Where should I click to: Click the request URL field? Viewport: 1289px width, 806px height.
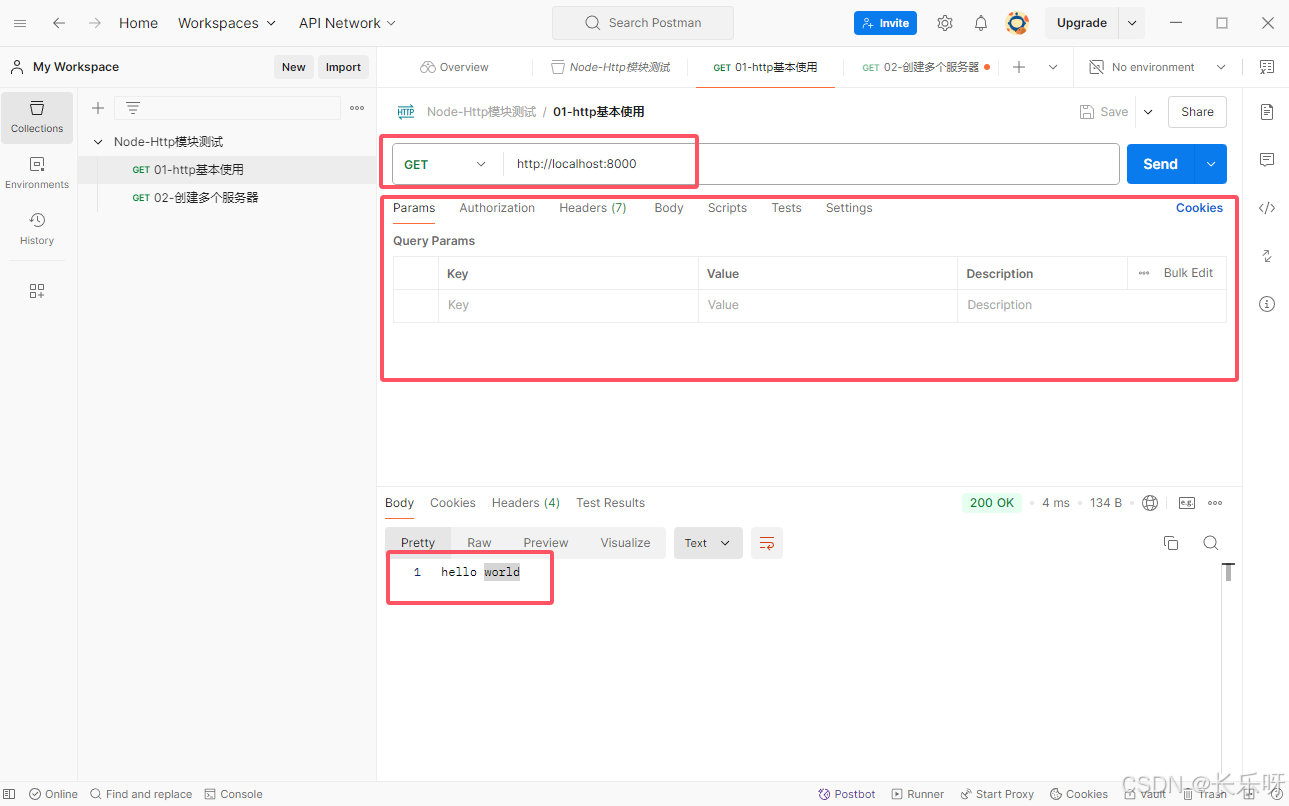pyautogui.click(x=811, y=164)
